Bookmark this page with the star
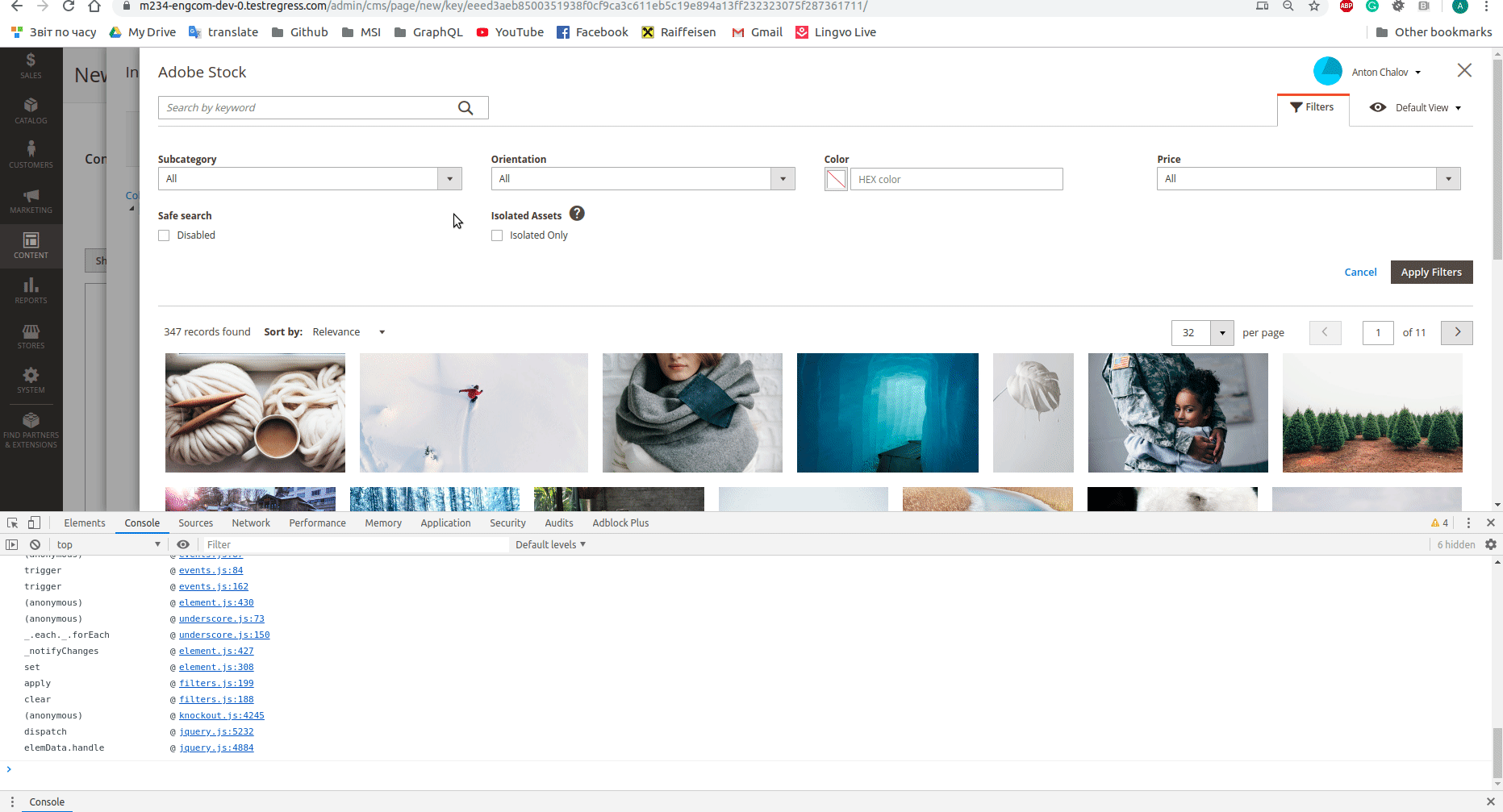Image resolution: width=1503 pixels, height=812 pixels. [1314, 6]
